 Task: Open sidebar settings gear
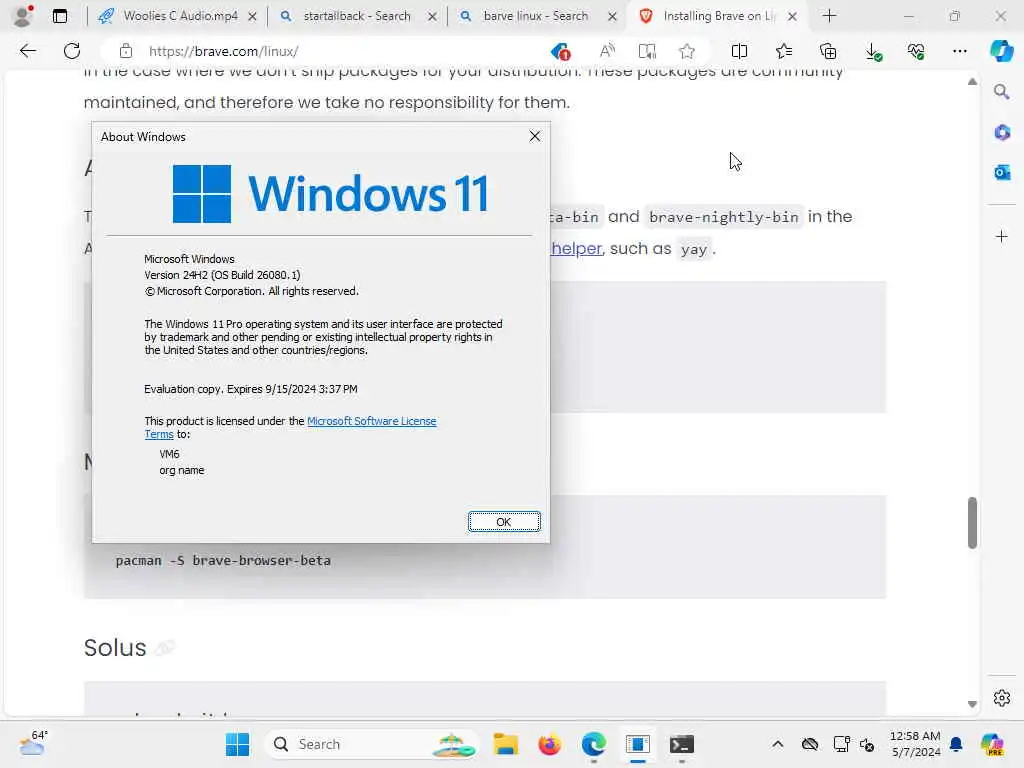1002,698
